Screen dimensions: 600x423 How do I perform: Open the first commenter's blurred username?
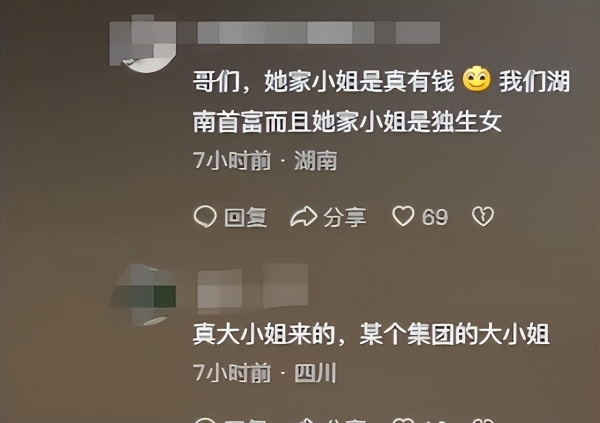(x=318, y=33)
